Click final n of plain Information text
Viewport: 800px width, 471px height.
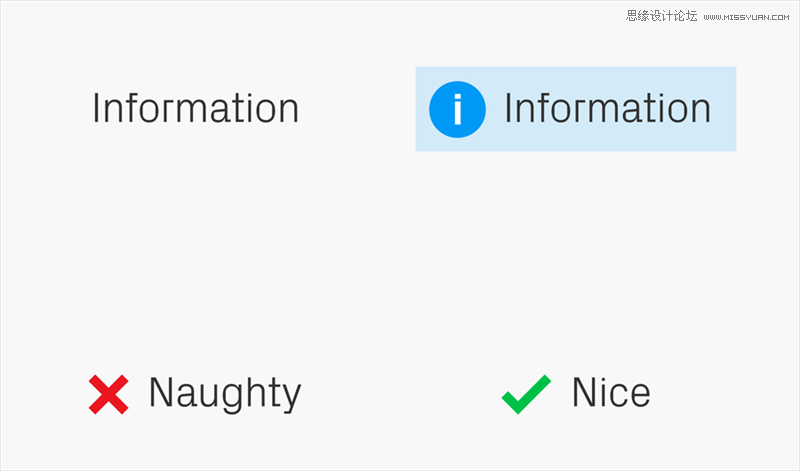point(290,112)
